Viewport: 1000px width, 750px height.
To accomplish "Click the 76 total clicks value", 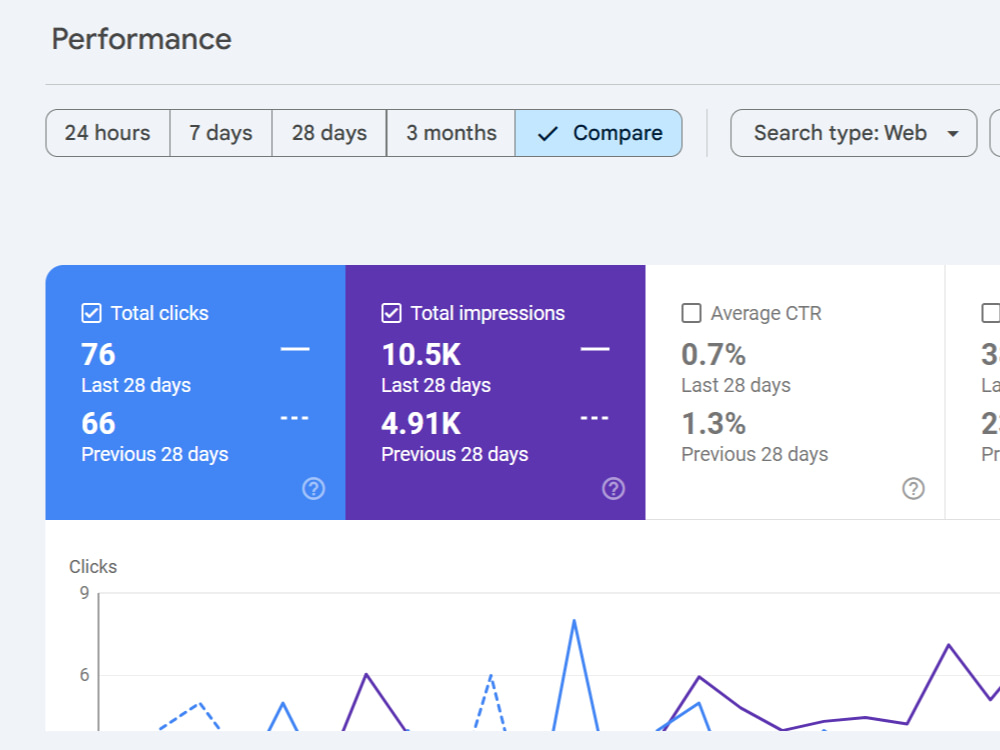I will pyautogui.click(x=98, y=355).
